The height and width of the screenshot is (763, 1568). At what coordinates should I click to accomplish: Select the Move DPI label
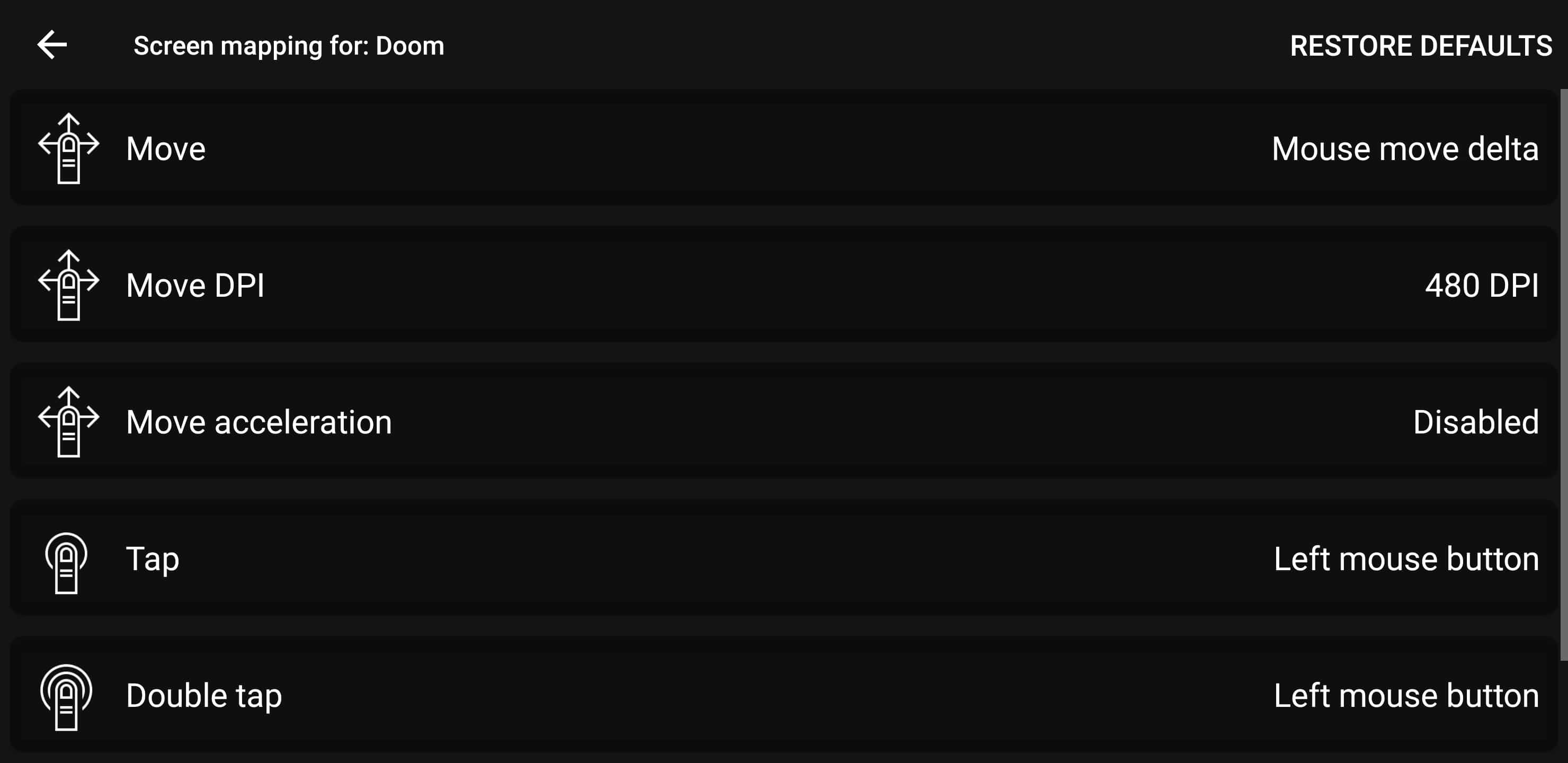pos(195,285)
